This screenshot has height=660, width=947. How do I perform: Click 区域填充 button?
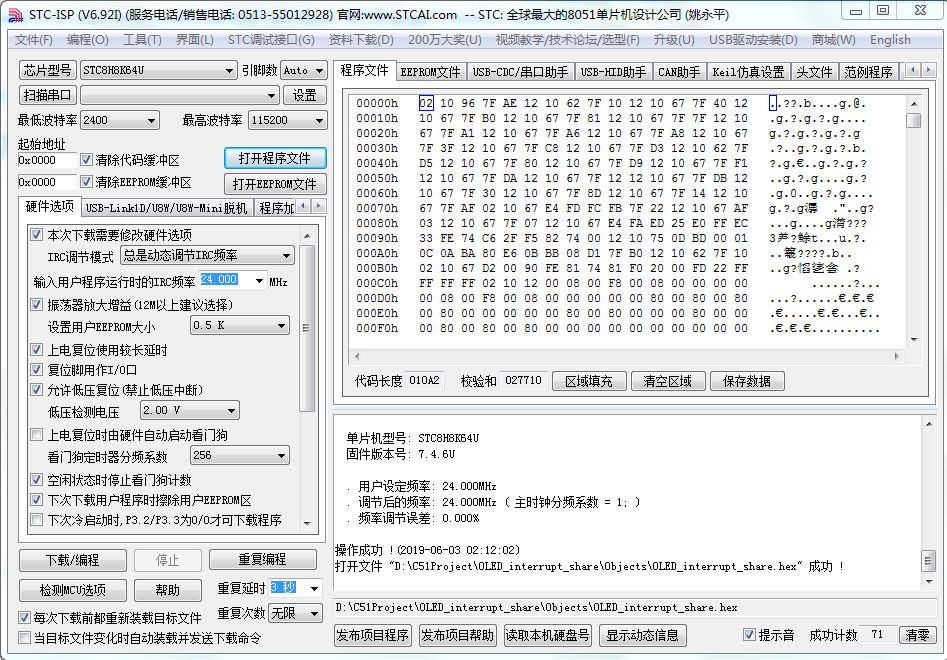588,381
